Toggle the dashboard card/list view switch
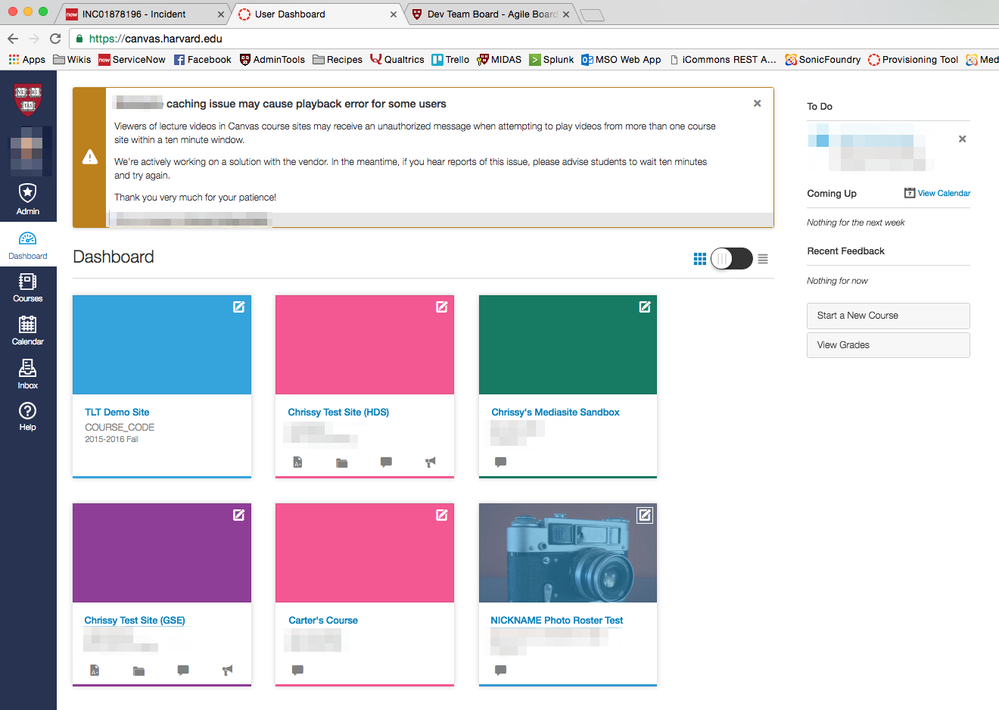This screenshot has width=999, height=710. click(731, 259)
